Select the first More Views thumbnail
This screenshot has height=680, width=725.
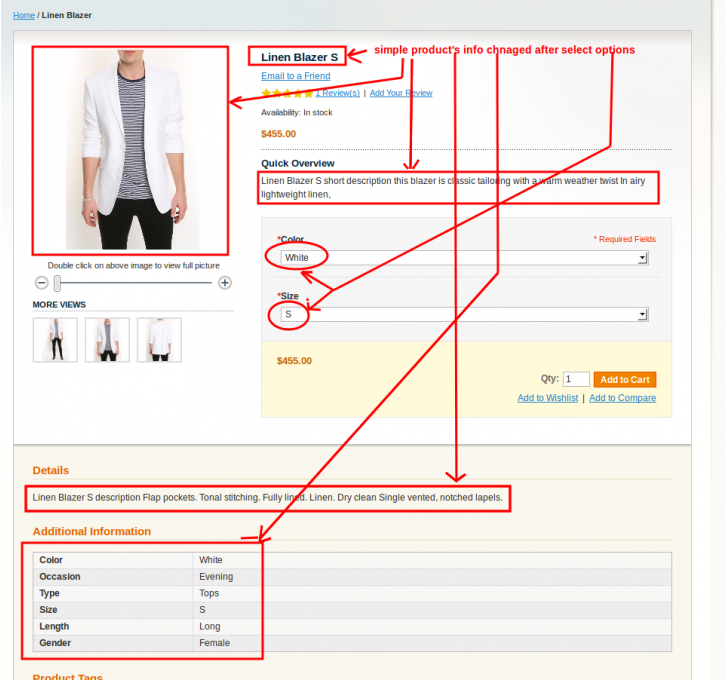55,340
